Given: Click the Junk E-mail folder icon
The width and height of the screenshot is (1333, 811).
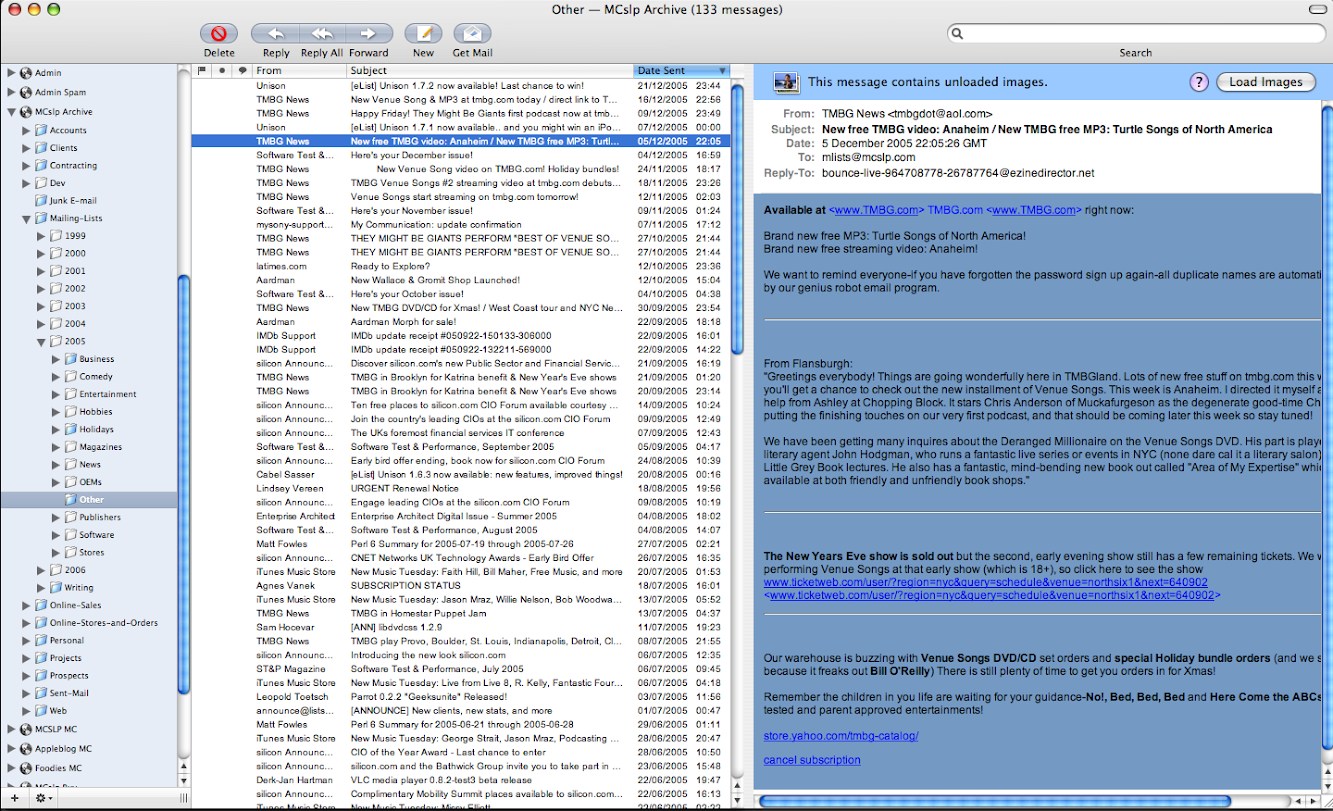Looking at the screenshot, I should pos(41,200).
